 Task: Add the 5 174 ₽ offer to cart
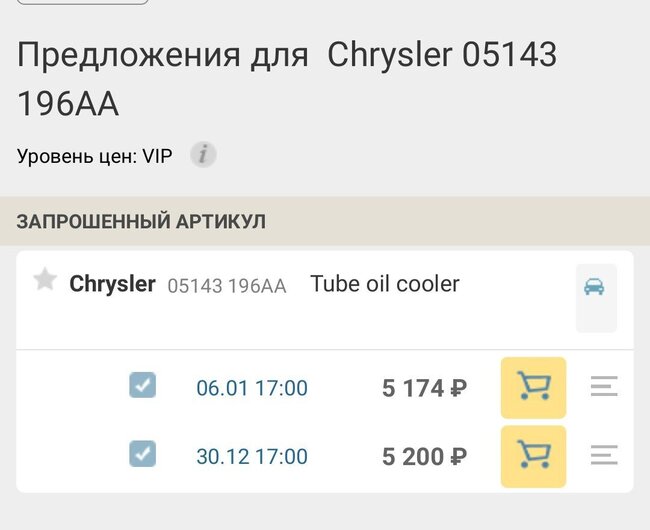533,387
